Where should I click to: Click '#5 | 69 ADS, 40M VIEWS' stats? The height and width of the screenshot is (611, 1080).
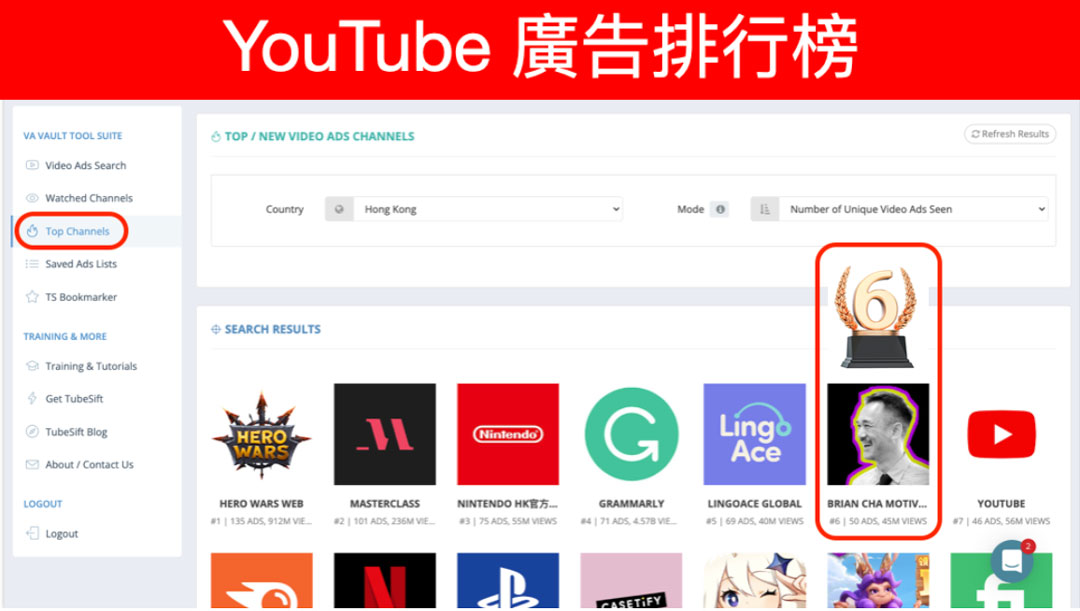tap(754, 521)
